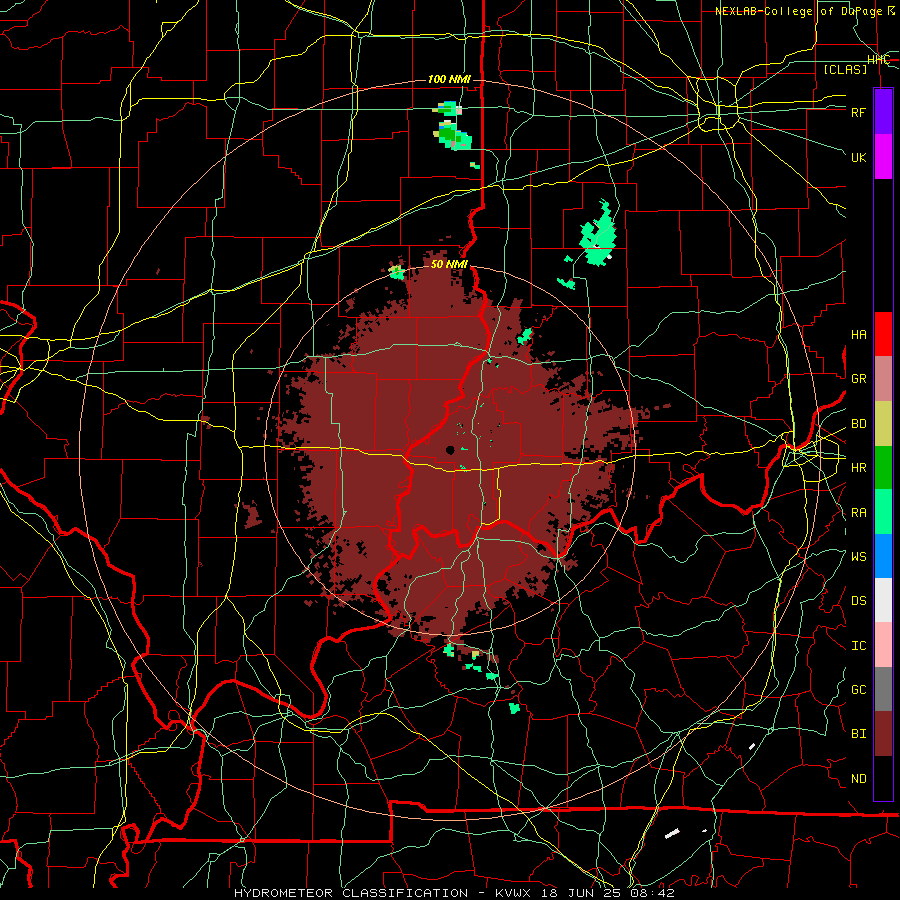The image size is (900, 900).
Task: Click the red HA legend color swatch
Action: point(883,334)
